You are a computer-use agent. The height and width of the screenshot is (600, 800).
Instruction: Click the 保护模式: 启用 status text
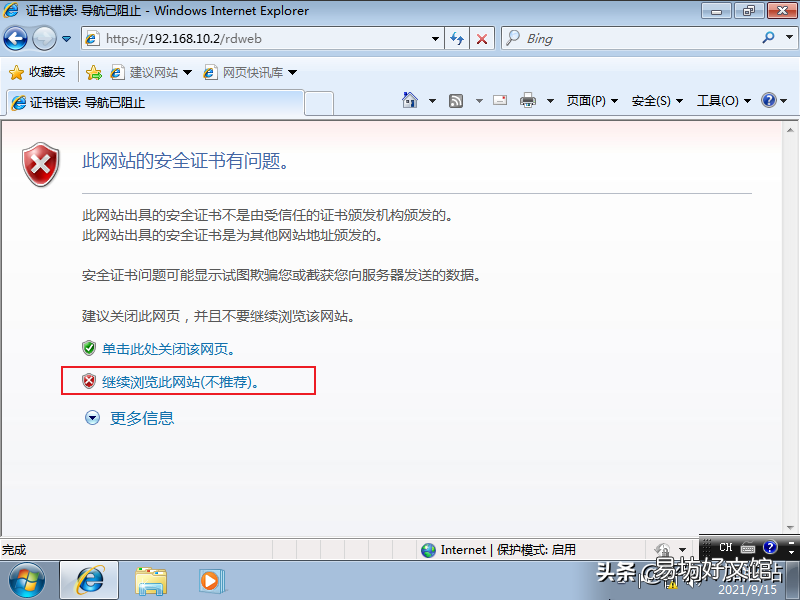click(536, 550)
